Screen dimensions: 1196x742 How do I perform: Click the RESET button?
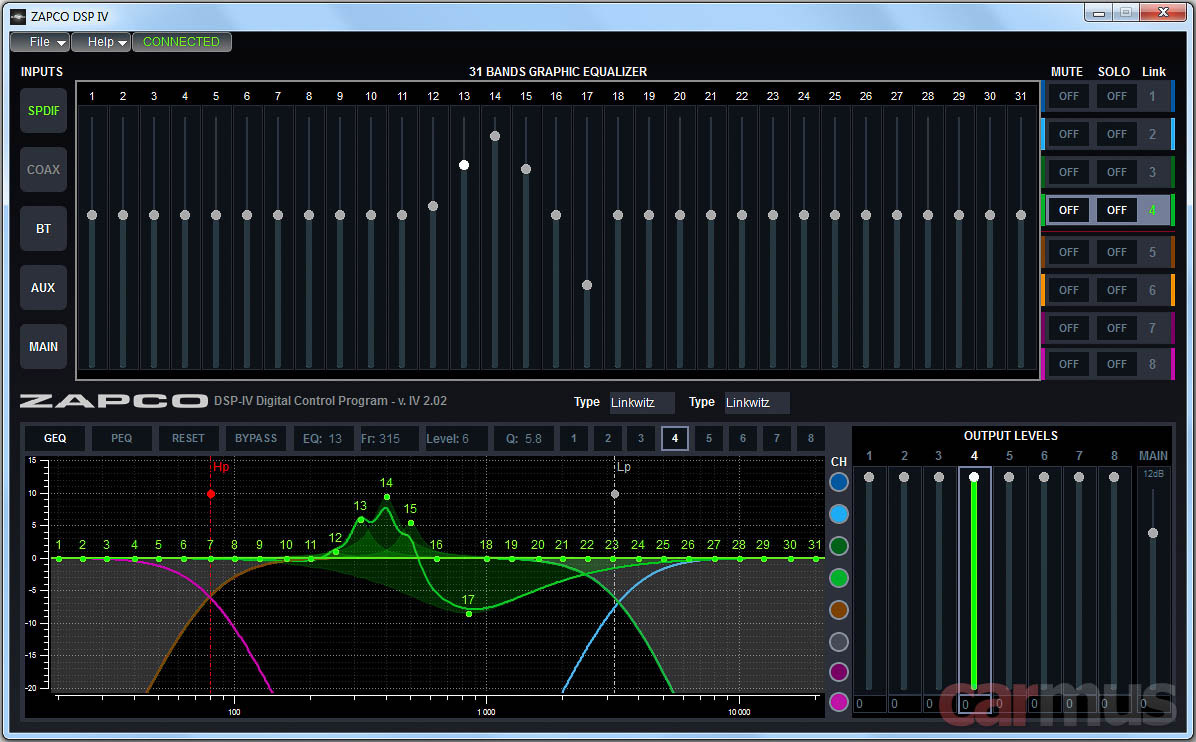188,438
